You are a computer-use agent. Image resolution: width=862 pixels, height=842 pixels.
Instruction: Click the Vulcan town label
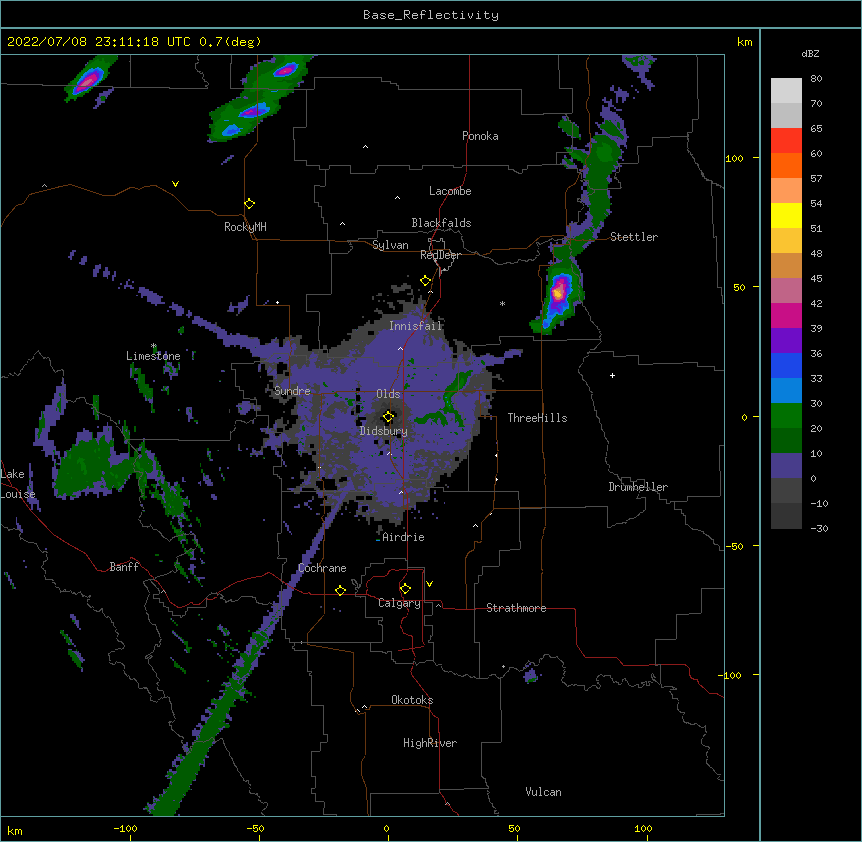(543, 792)
